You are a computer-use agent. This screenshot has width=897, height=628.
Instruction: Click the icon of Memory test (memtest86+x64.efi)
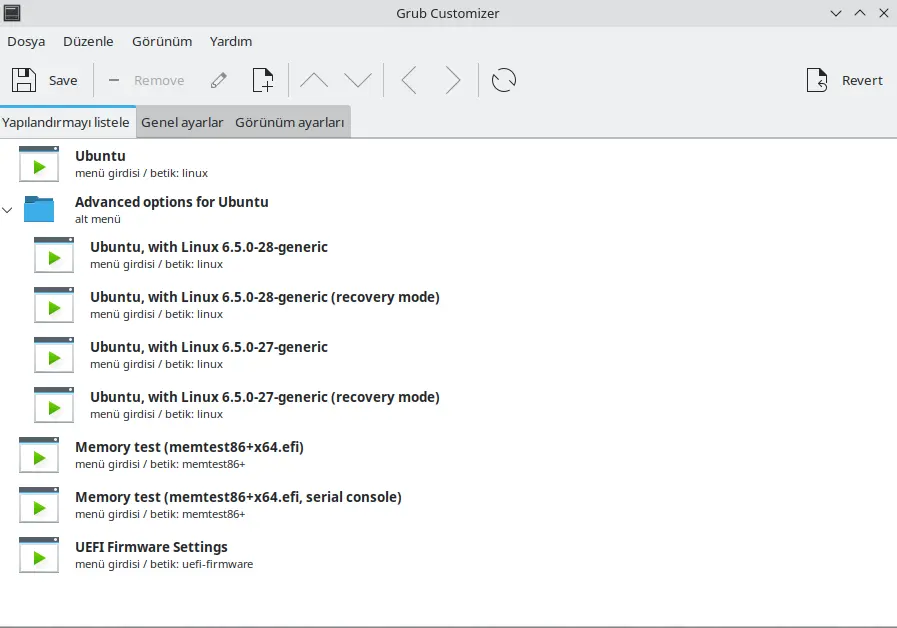pos(39,455)
